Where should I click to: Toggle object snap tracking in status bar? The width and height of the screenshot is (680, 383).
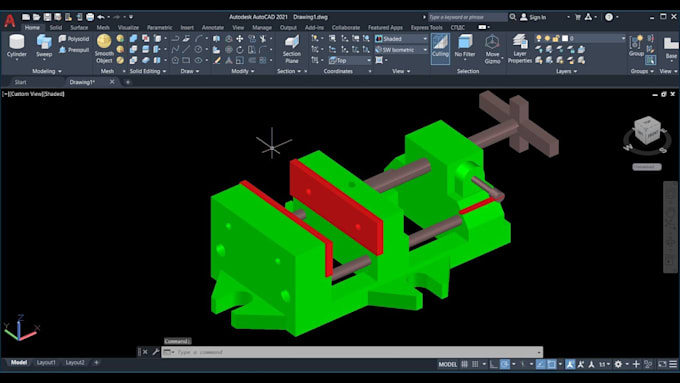[540, 364]
